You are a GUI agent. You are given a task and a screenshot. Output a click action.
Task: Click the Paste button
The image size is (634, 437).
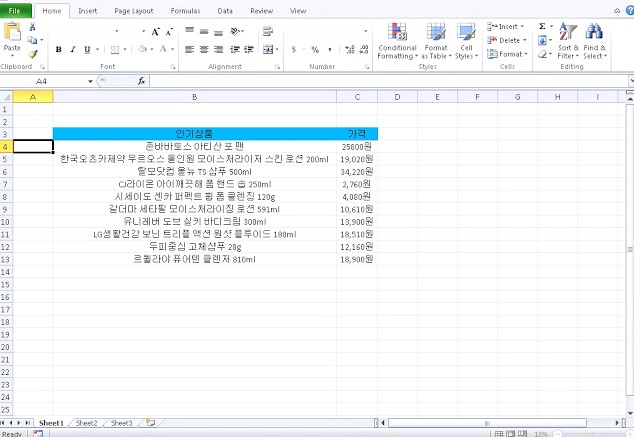pyautogui.click(x=12, y=39)
